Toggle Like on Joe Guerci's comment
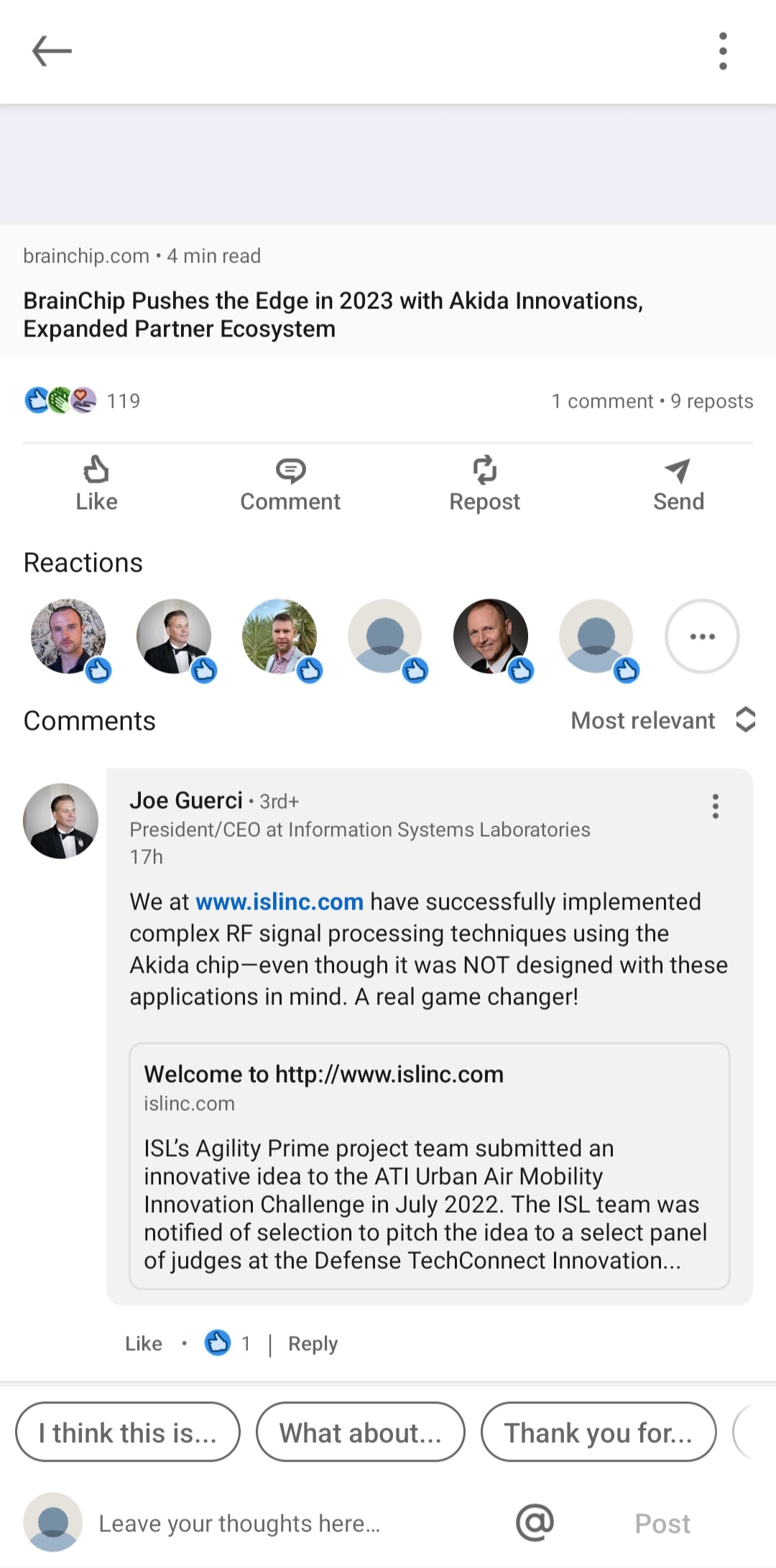The height and width of the screenshot is (1568, 776). click(x=144, y=1344)
